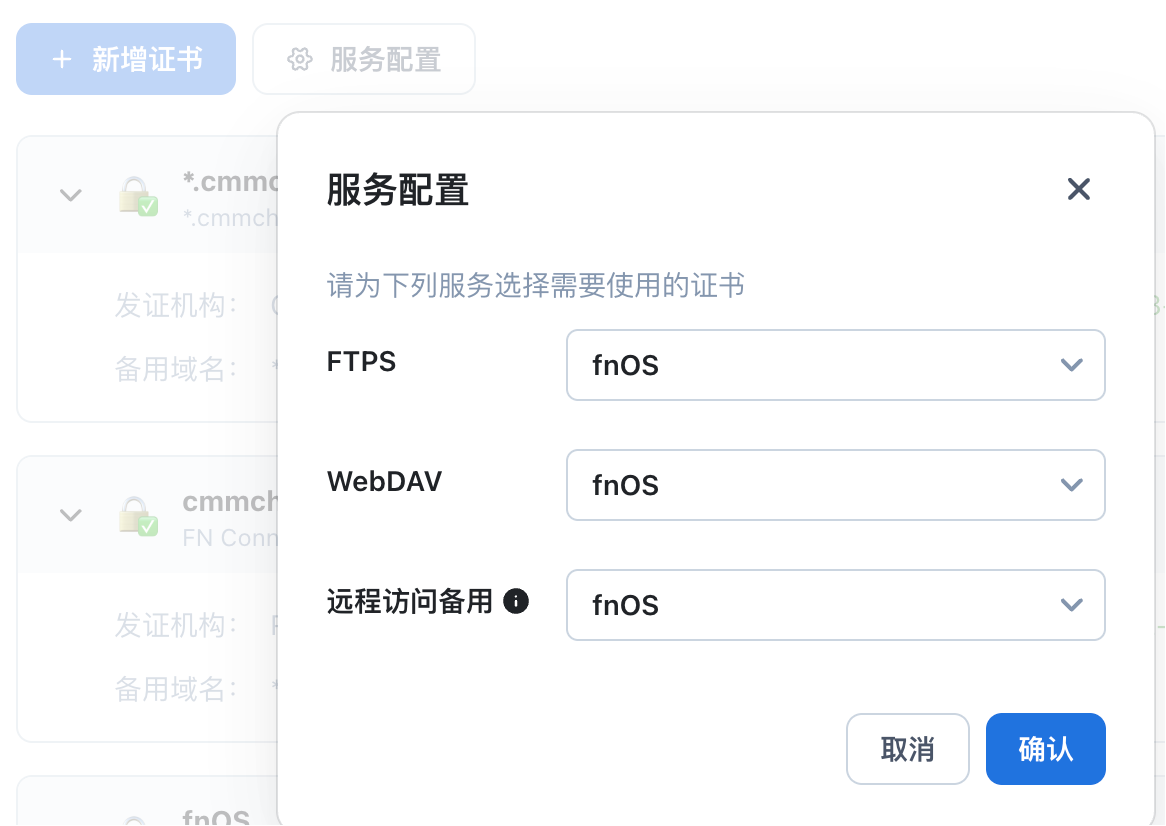Click the WebDAV dropdown chevron arrow
Viewport: 1166px width, 826px height.
(x=1071, y=485)
